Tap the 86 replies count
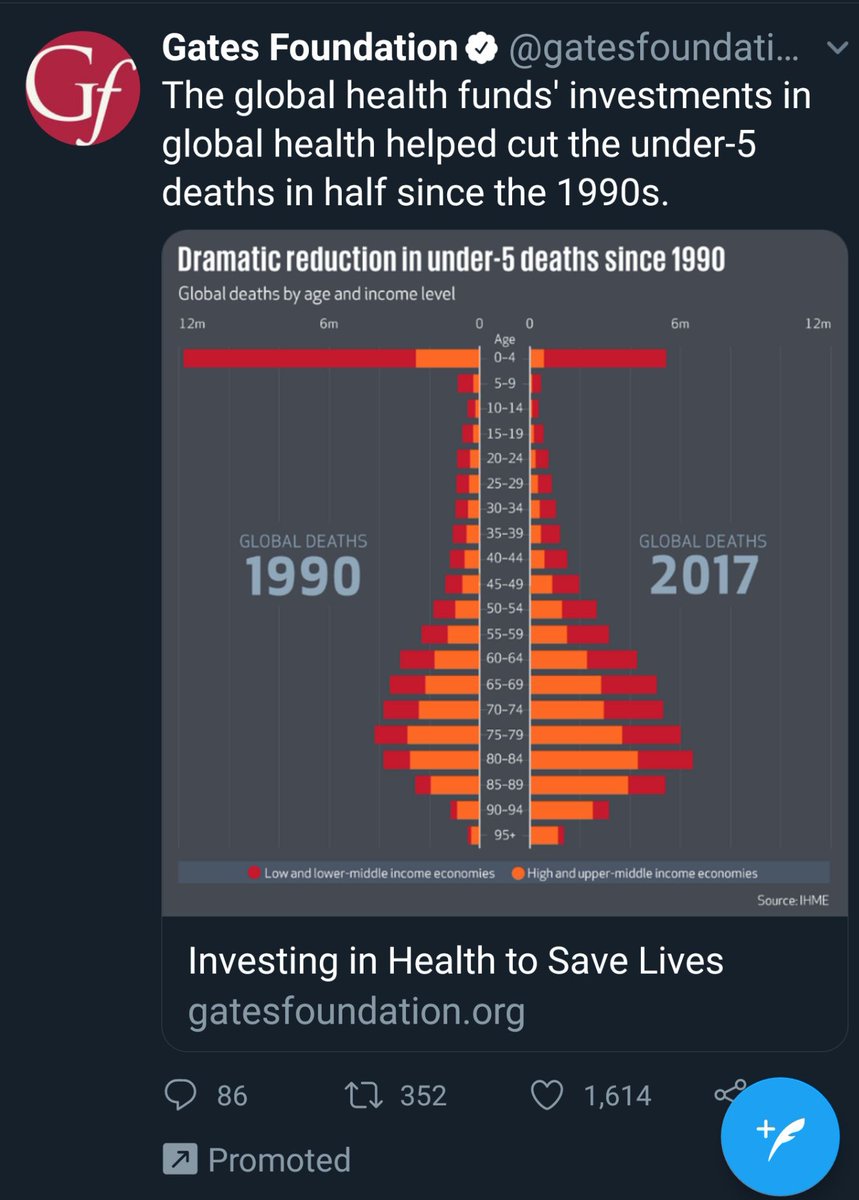The width and height of the screenshot is (859, 1200). (x=231, y=1096)
